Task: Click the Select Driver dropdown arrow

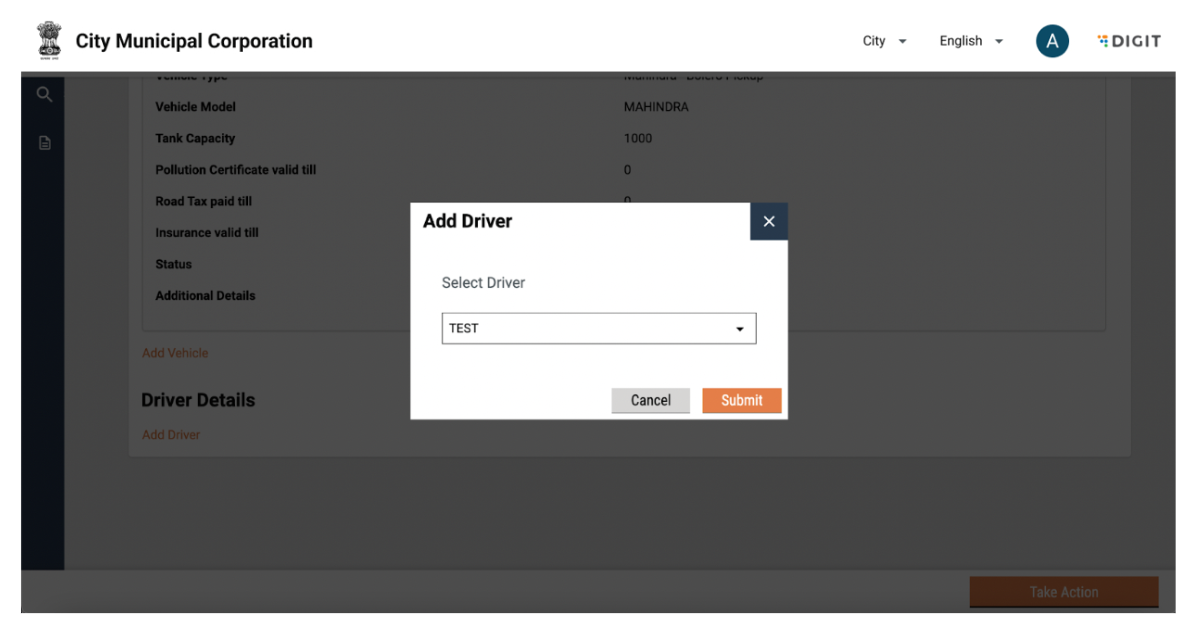Action: pos(740,329)
